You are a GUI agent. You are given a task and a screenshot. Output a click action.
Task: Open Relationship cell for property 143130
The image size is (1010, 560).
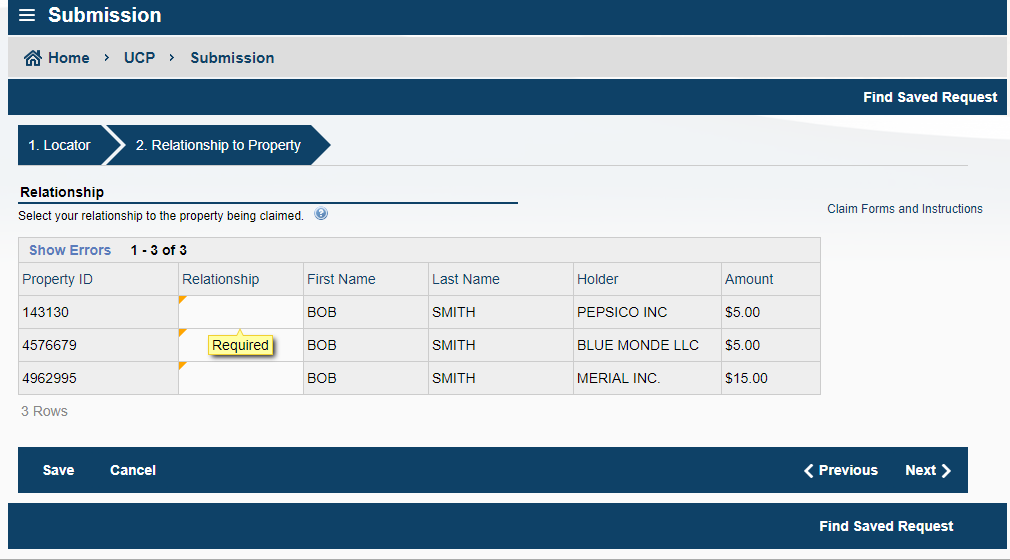click(240, 313)
